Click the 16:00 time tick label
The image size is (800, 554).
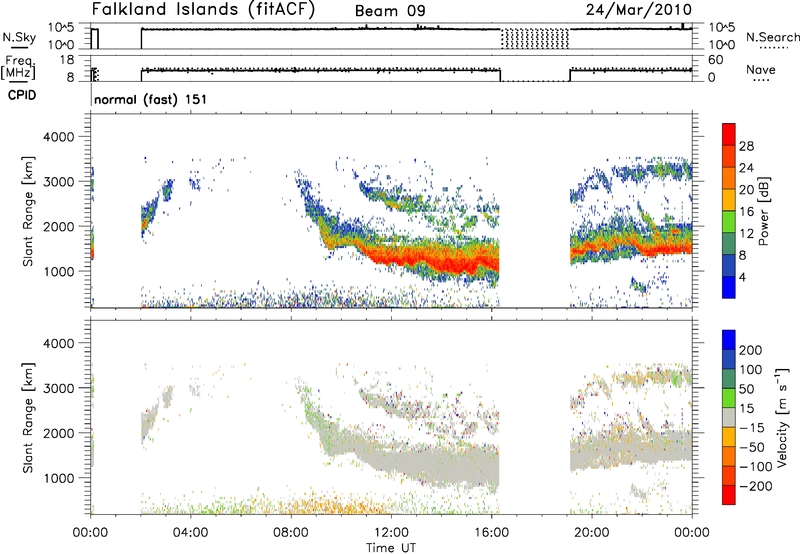tap(491, 533)
